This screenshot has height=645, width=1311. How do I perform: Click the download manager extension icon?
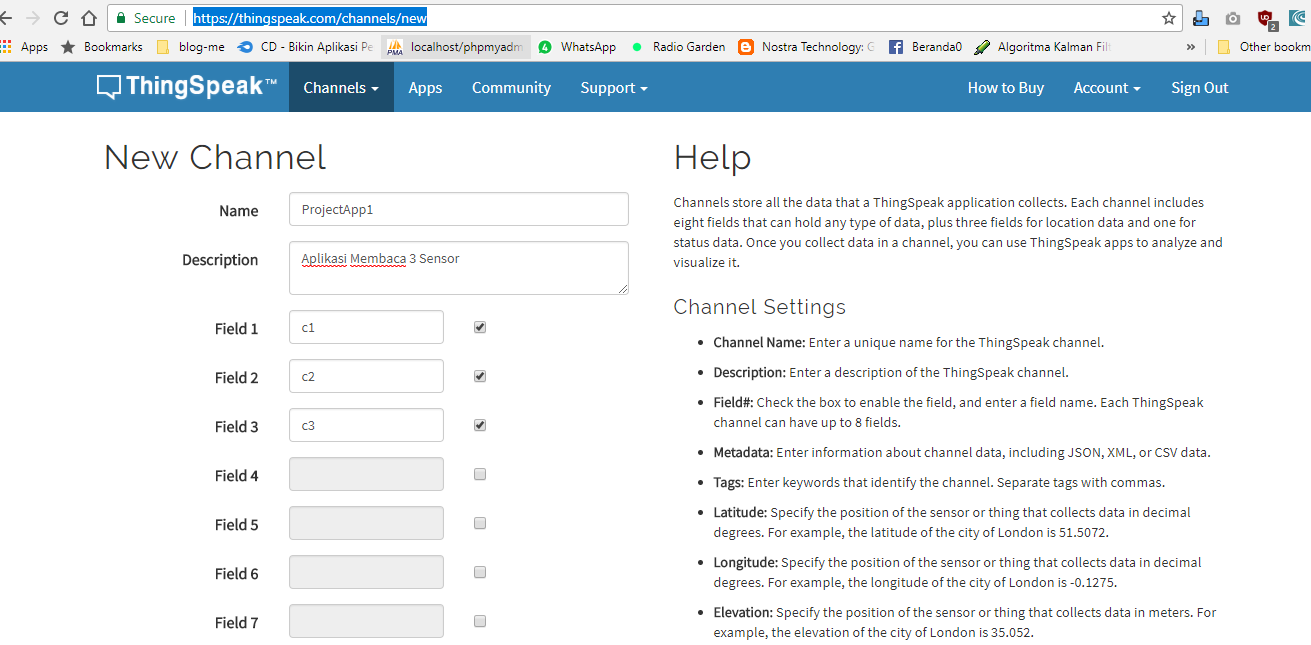(x=1201, y=18)
